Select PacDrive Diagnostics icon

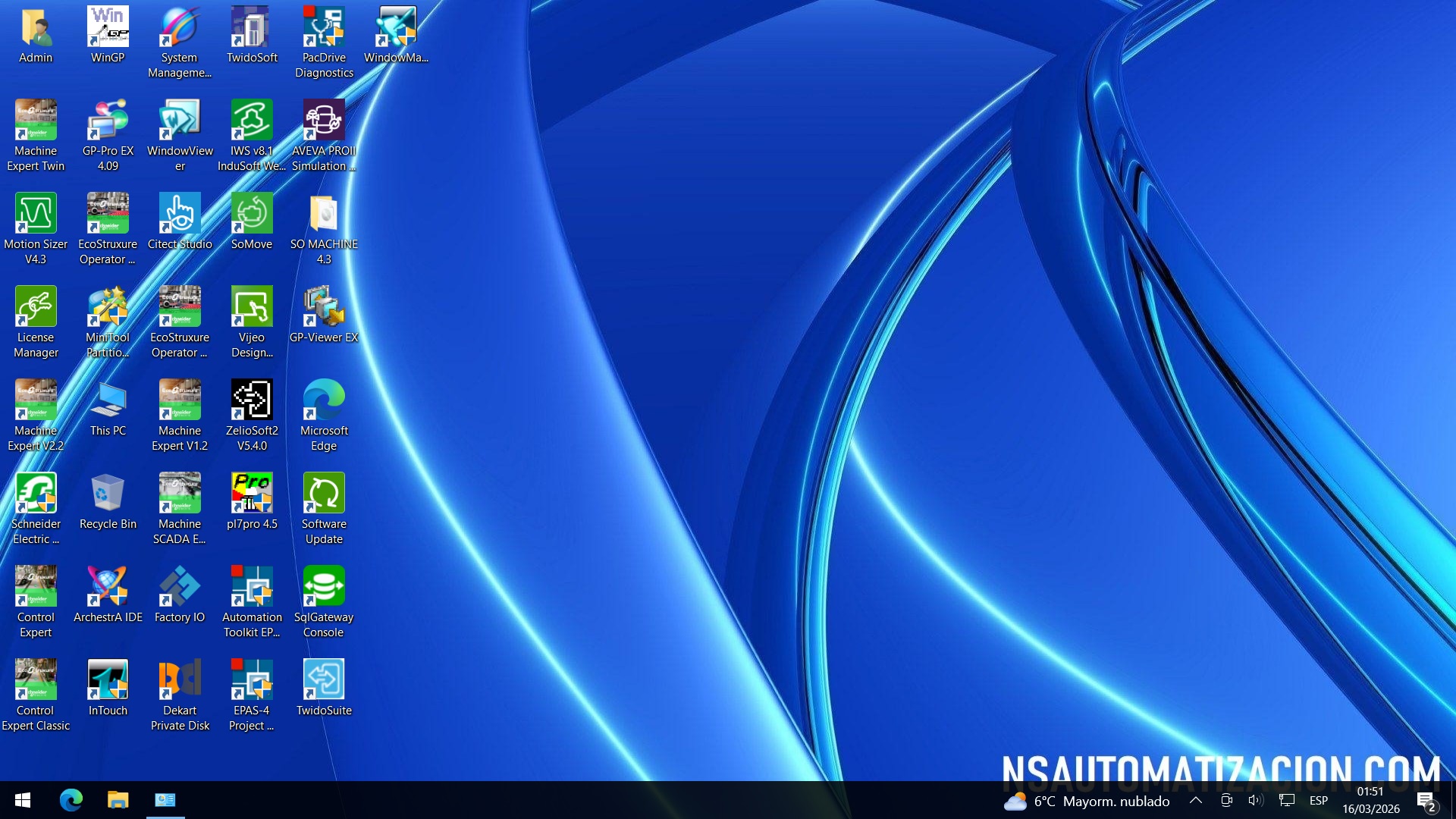pyautogui.click(x=324, y=43)
